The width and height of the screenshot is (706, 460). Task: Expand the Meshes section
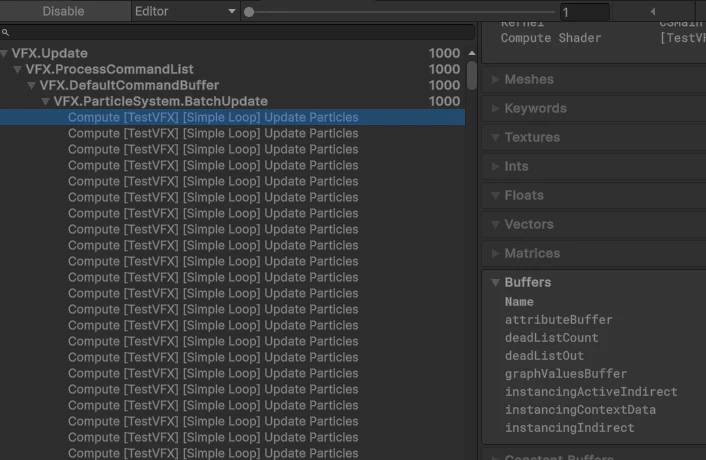click(x=495, y=79)
